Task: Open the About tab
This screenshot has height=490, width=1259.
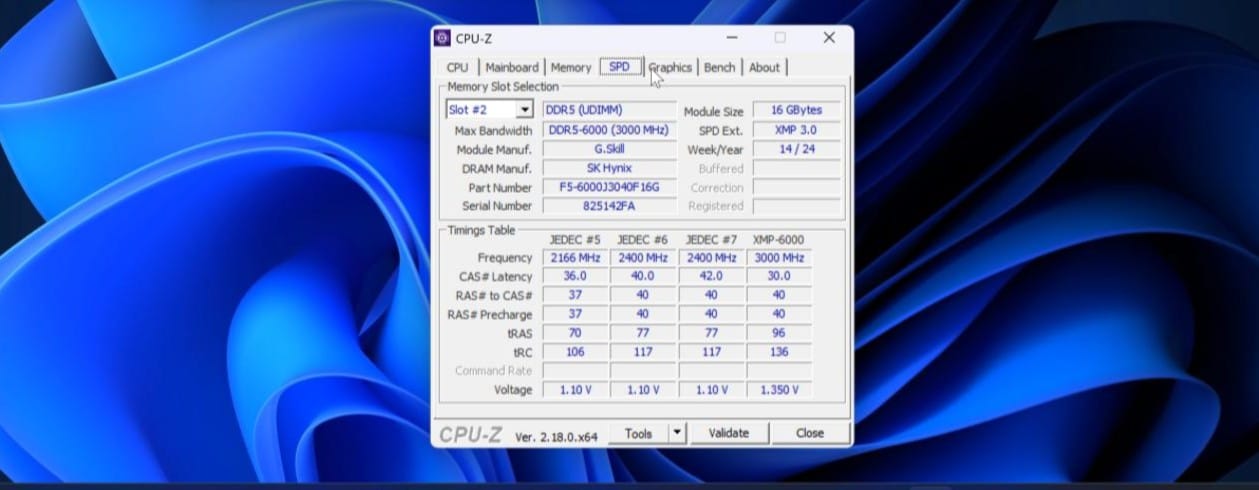Action: click(x=764, y=67)
